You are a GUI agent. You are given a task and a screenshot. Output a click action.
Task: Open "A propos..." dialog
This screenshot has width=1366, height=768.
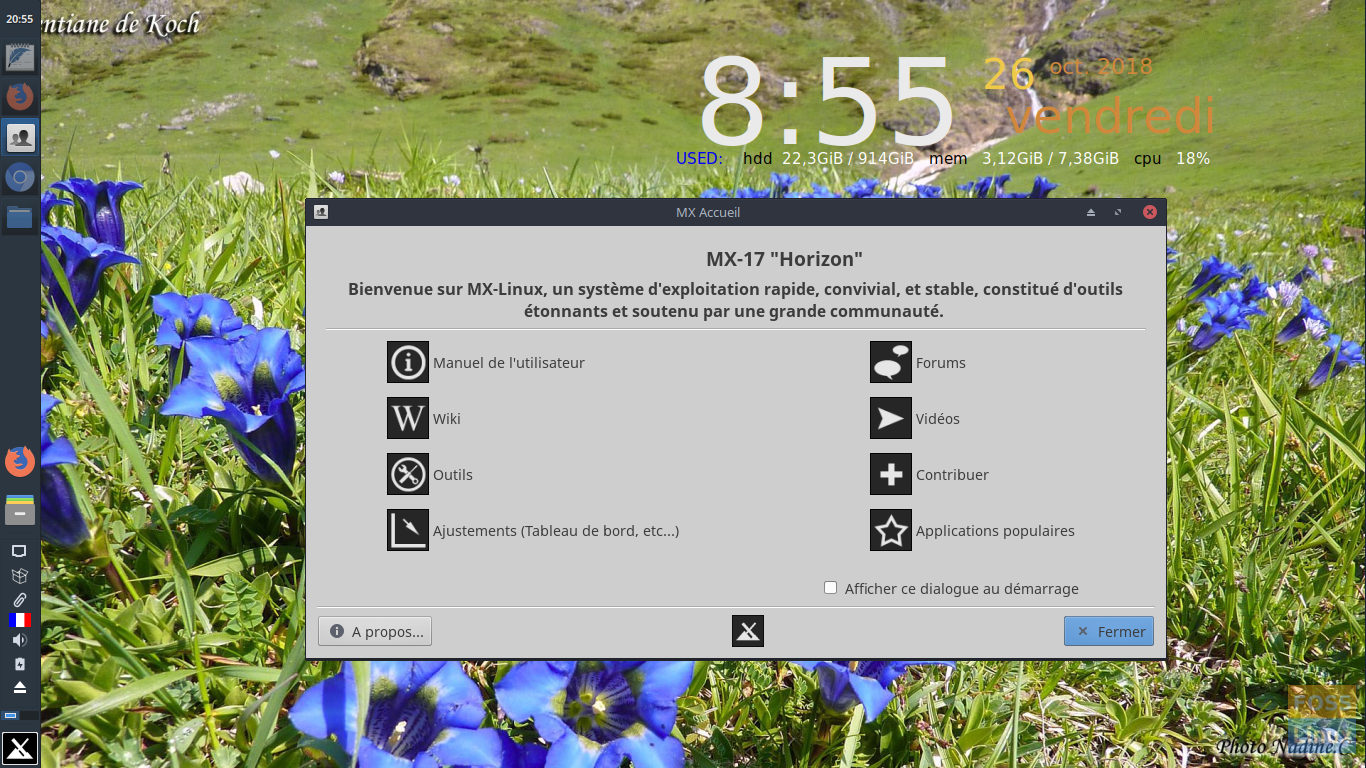tap(374, 631)
